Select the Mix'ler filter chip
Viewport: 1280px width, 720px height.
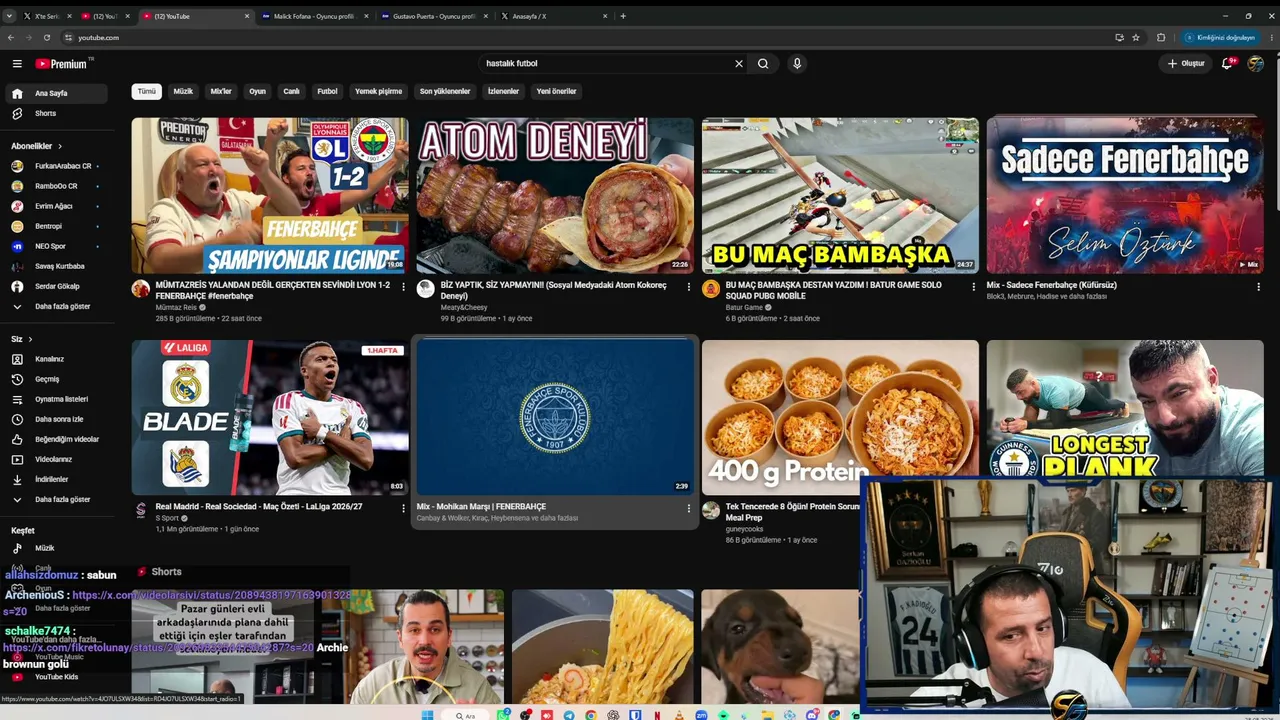pyautogui.click(x=221, y=91)
